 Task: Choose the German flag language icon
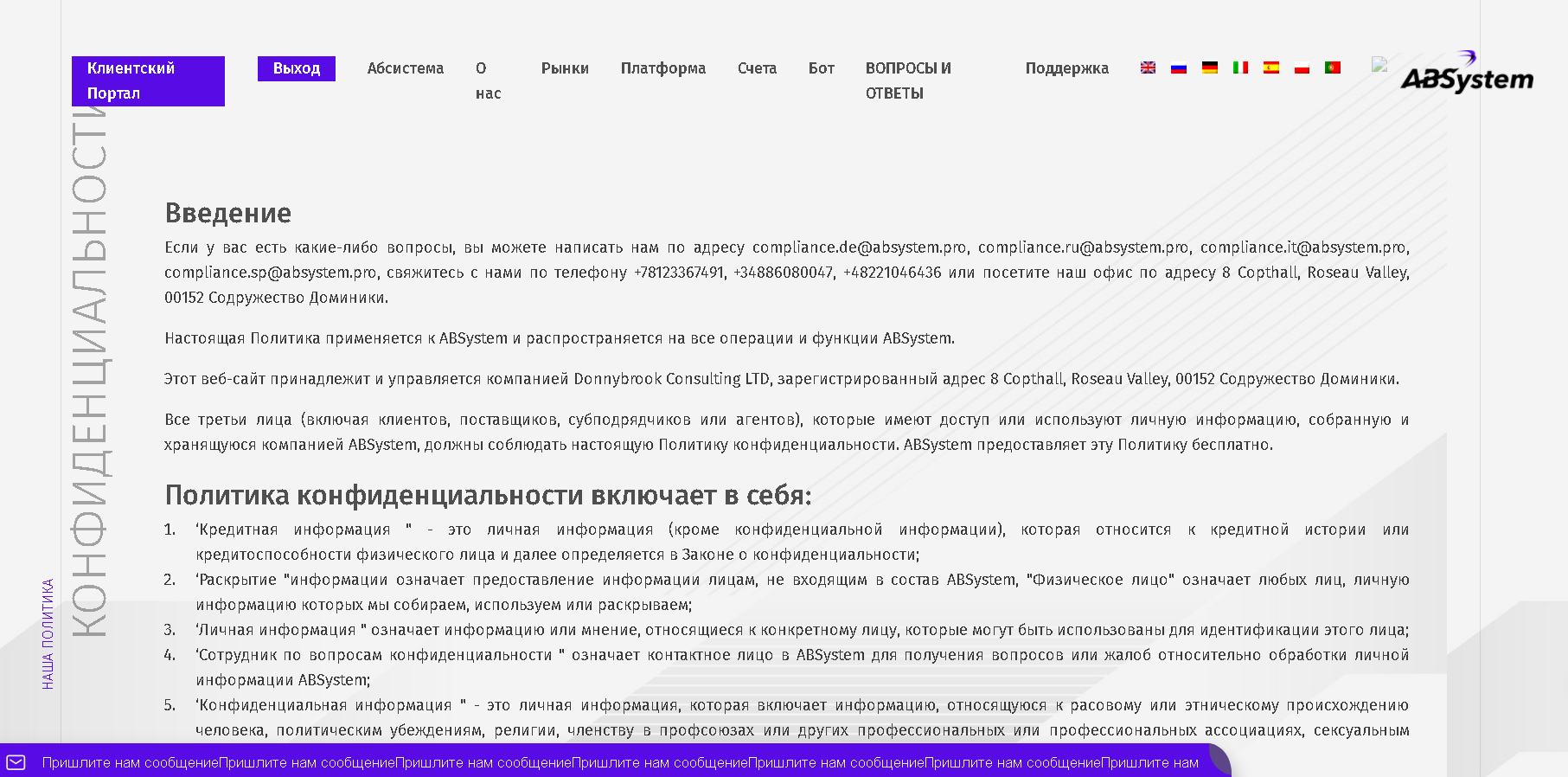coord(1210,67)
